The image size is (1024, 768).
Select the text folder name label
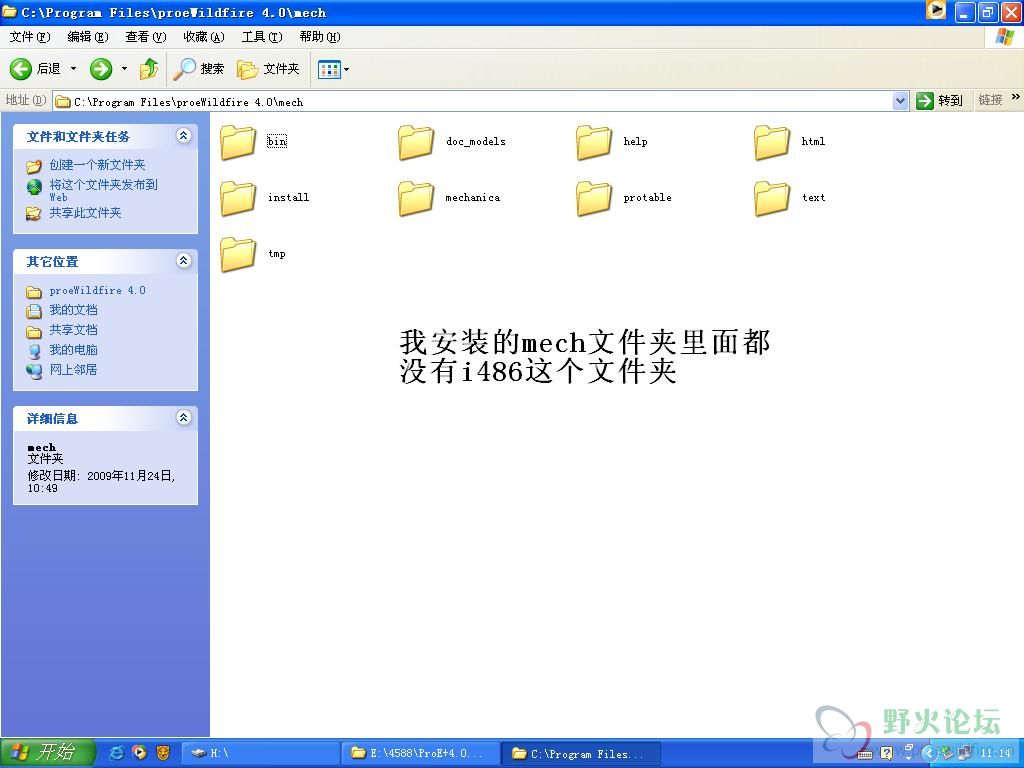pyautogui.click(x=814, y=197)
